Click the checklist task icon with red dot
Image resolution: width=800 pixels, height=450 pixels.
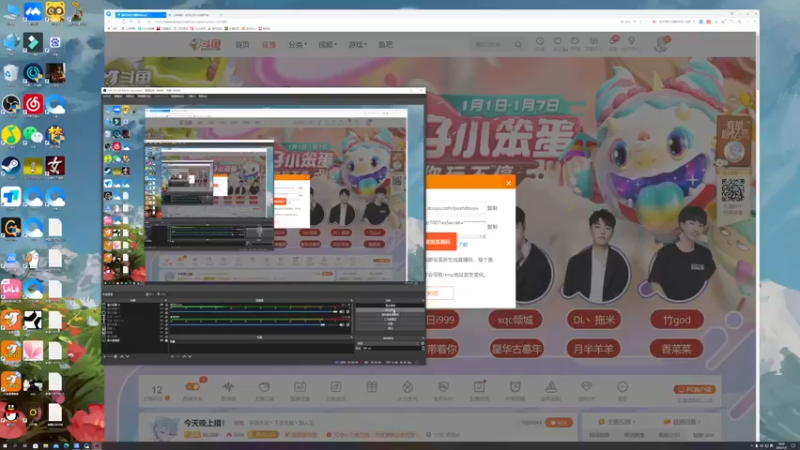pos(479,386)
